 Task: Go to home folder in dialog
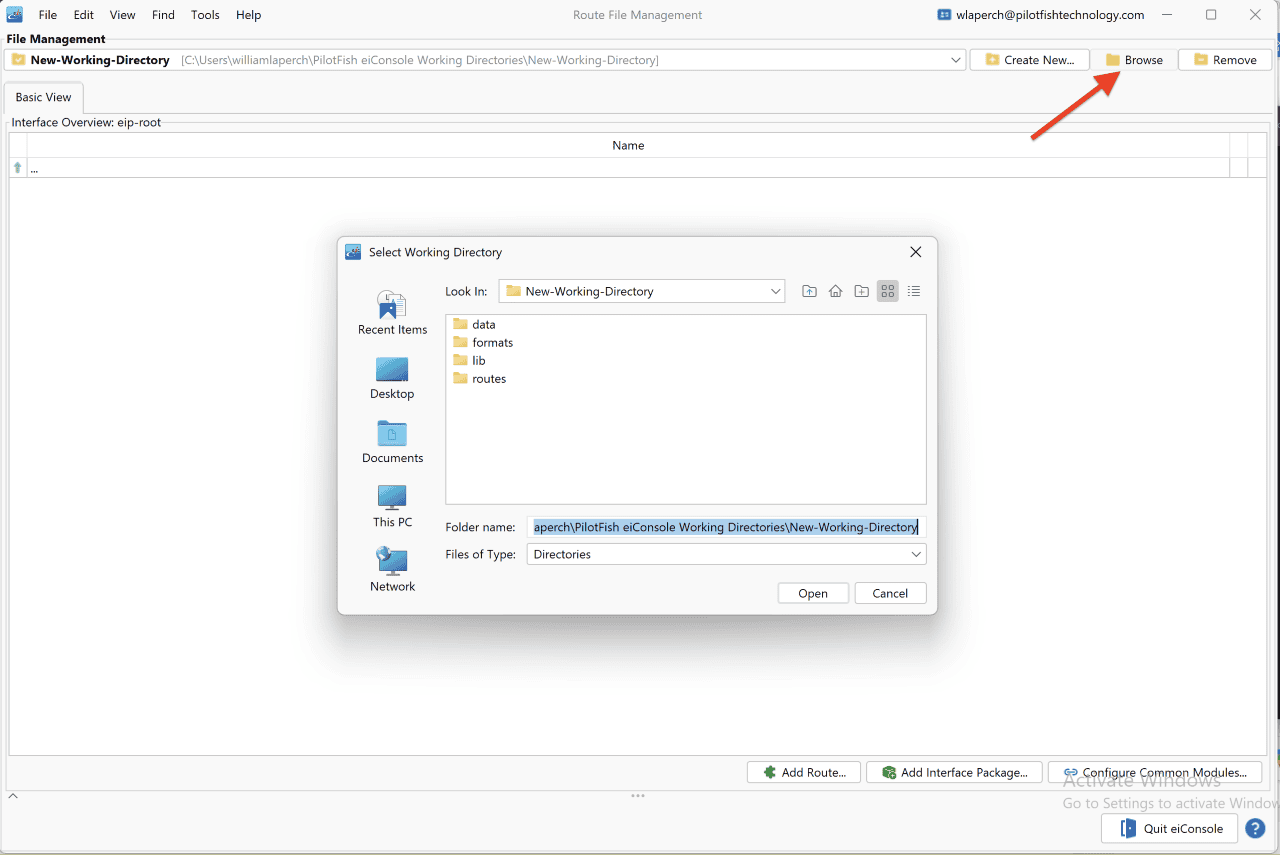point(835,291)
